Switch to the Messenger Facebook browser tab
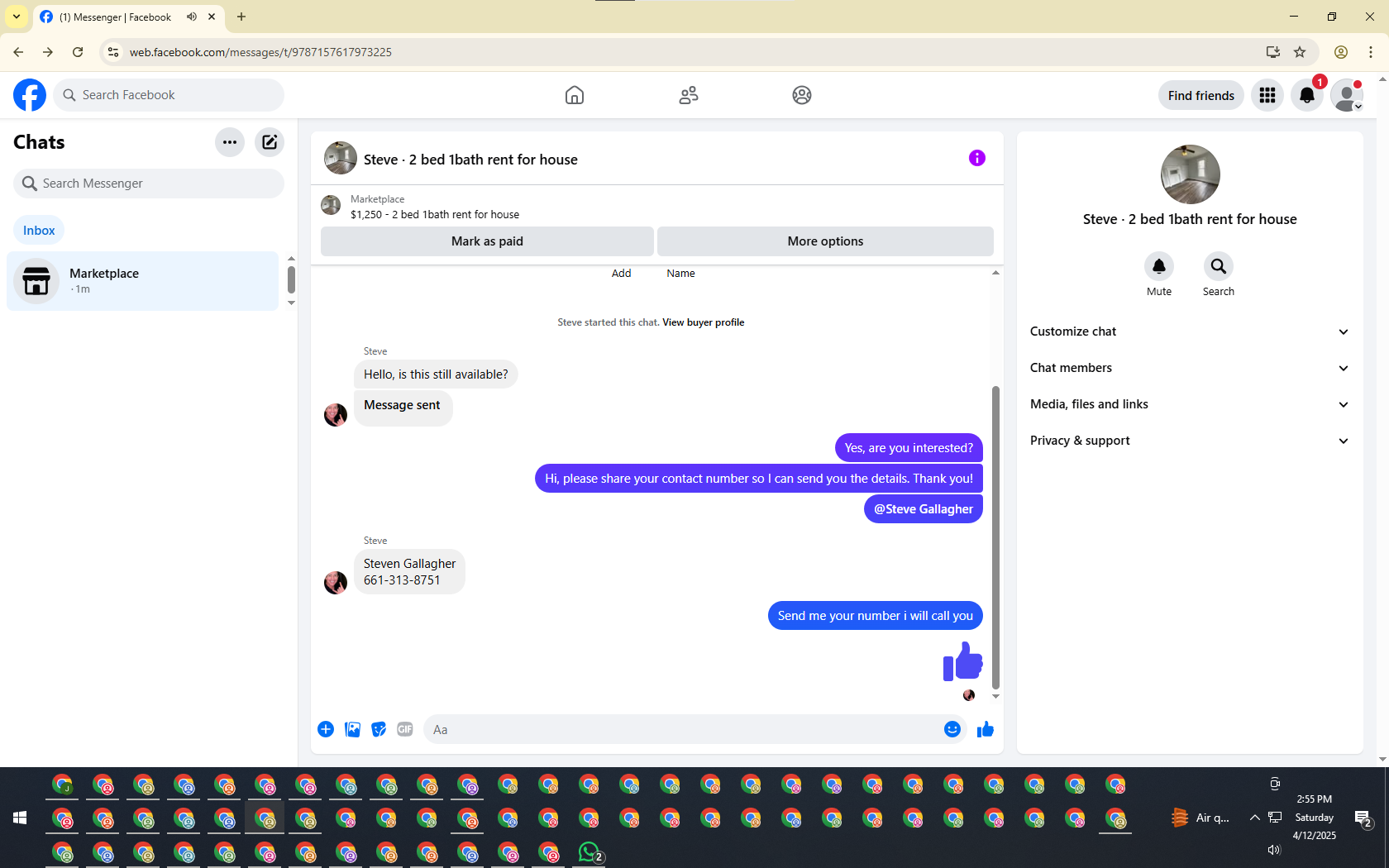 (128, 17)
